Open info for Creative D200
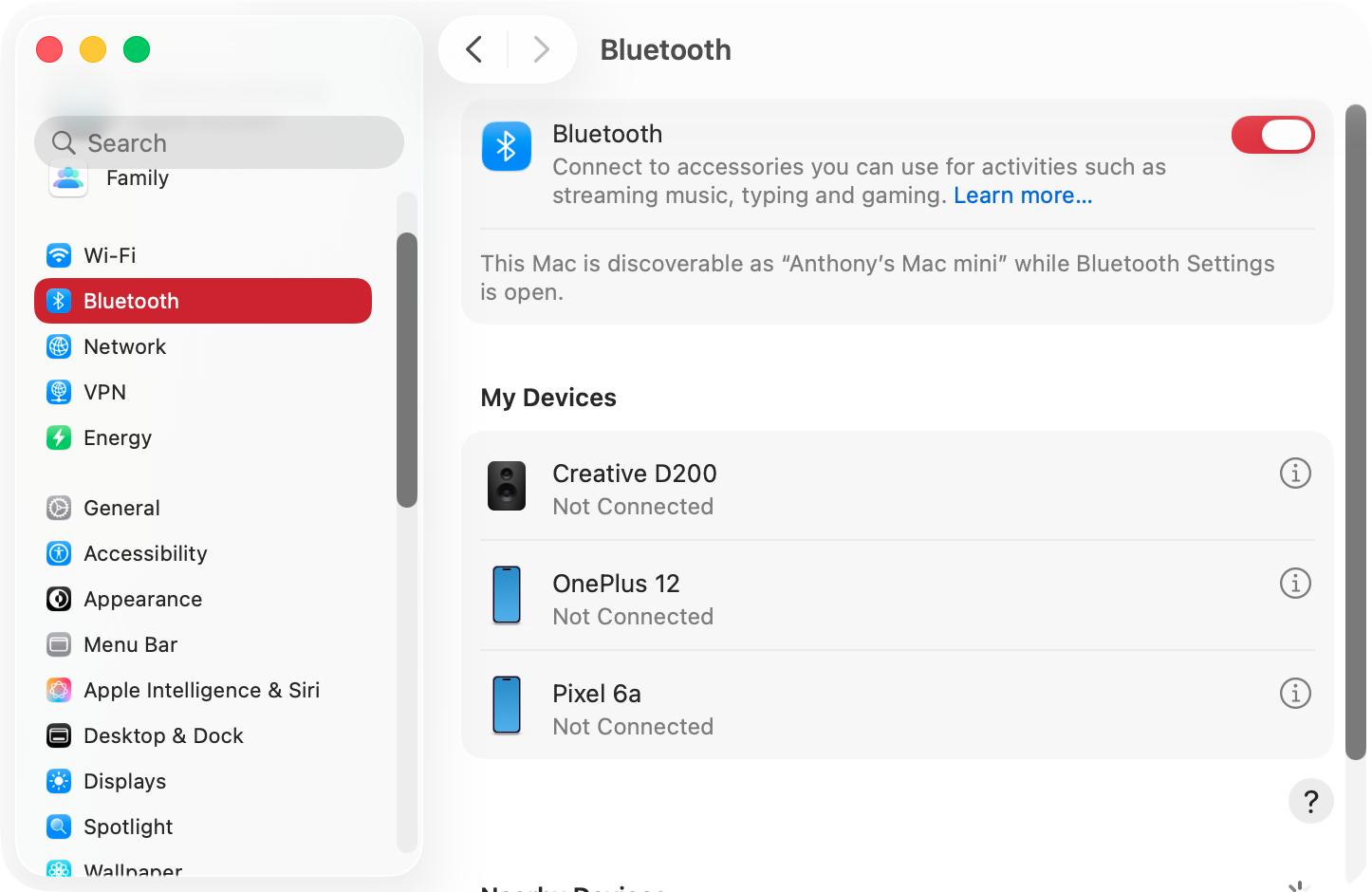 click(1295, 473)
